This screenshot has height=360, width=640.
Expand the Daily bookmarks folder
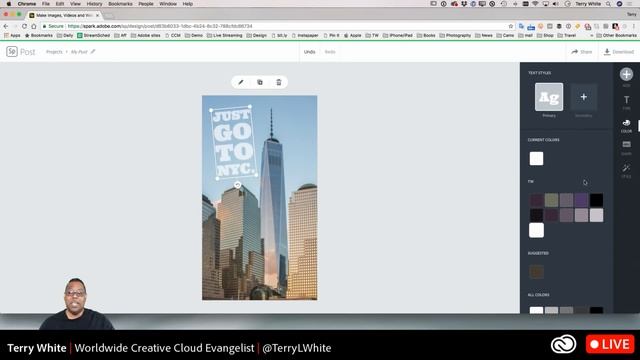tap(65, 36)
